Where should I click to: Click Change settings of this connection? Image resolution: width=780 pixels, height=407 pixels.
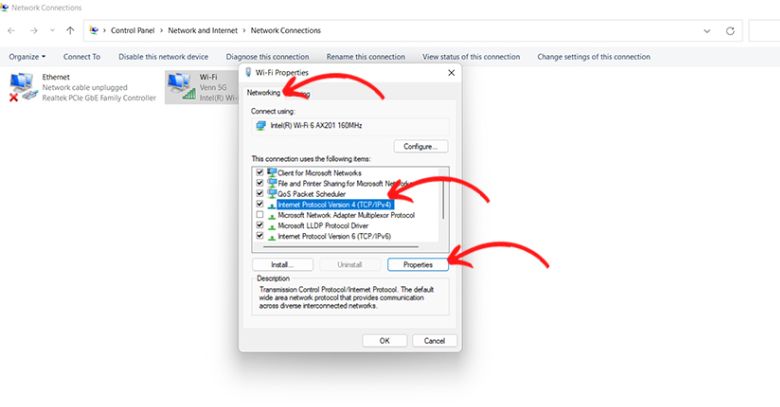[593, 57]
